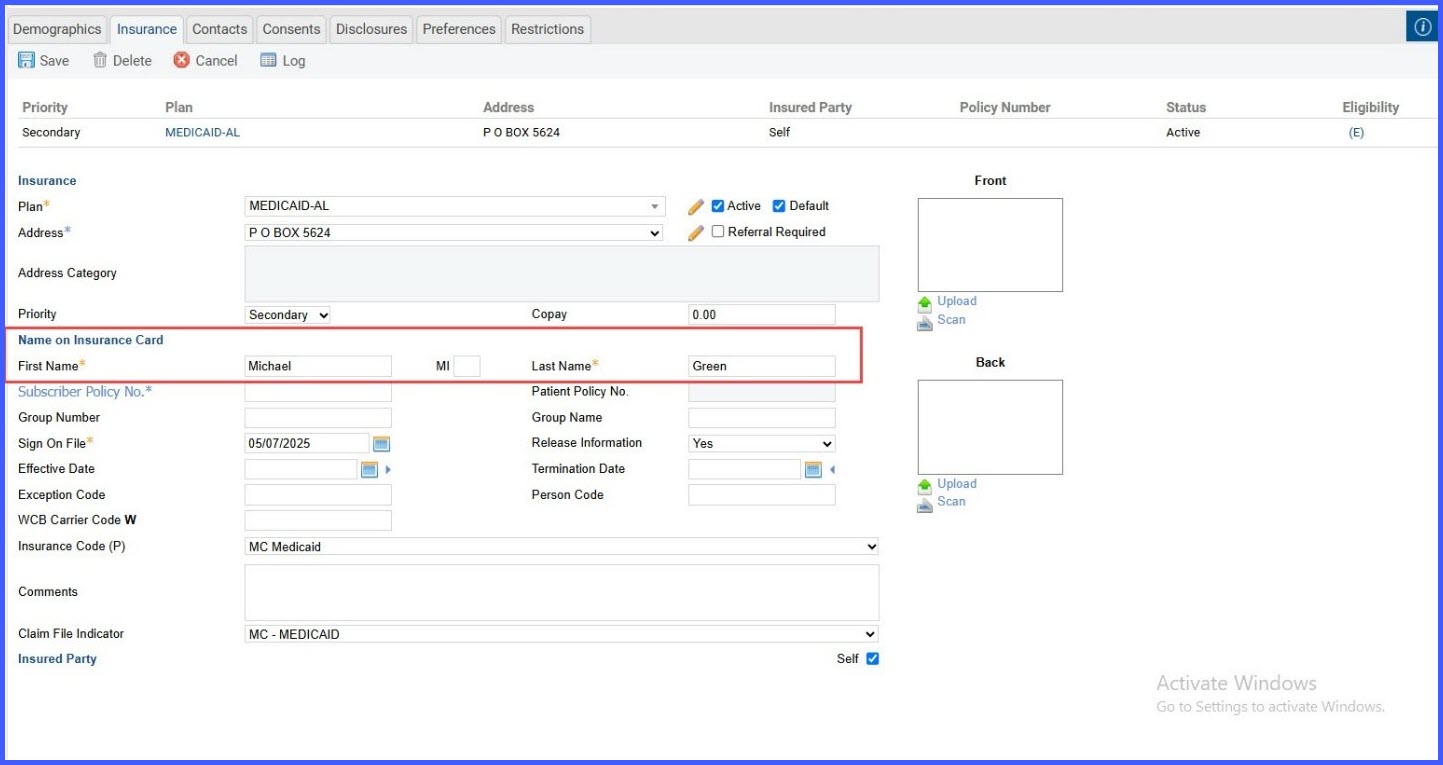The height and width of the screenshot is (765, 1443).
Task: Click the Subscriber Policy No. field
Action: click(x=318, y=392)
